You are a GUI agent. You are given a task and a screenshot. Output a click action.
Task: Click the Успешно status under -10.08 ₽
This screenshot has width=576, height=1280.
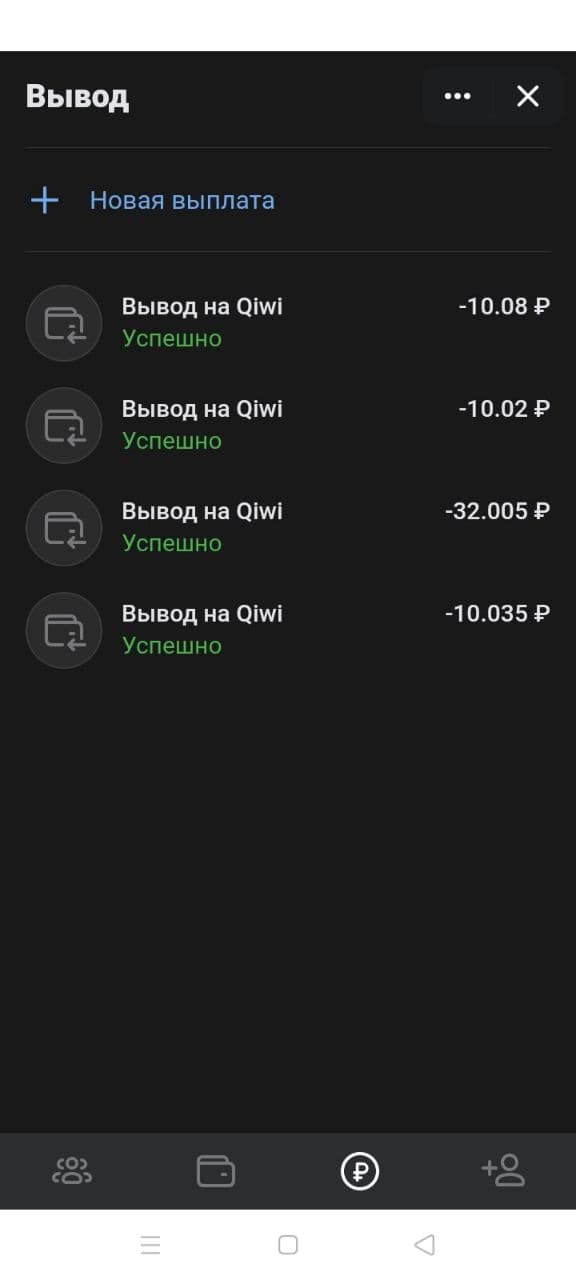[x=172, y=339]
